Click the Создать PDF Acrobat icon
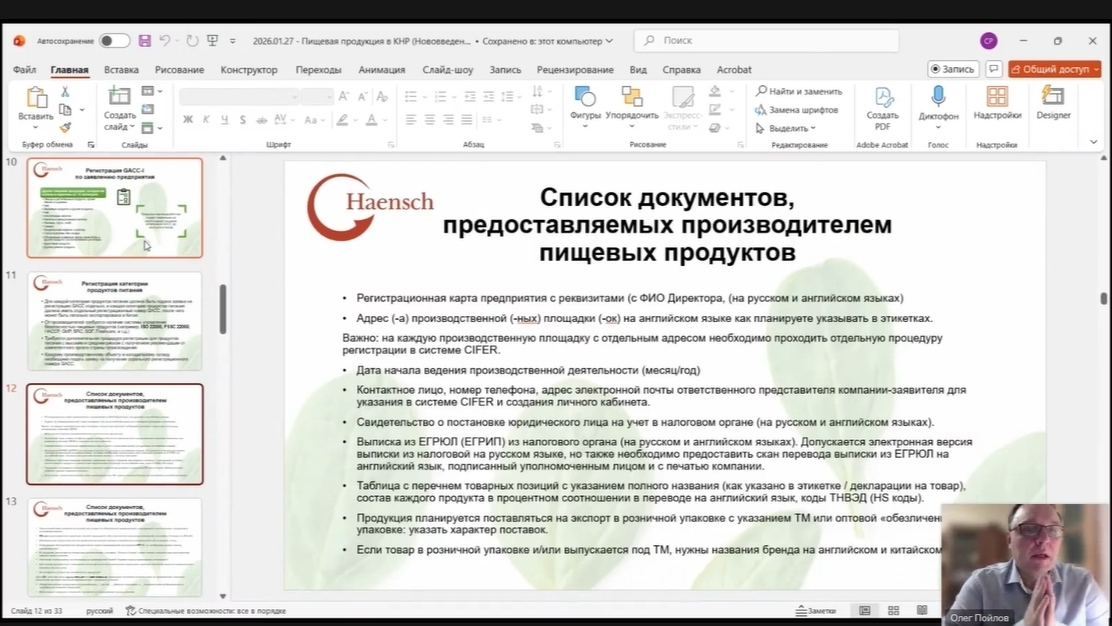 [x=882, y=98]
